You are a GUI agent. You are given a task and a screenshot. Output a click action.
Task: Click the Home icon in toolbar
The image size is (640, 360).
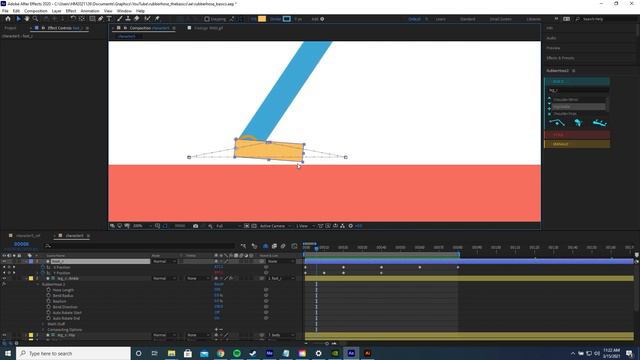click(8, 19)
